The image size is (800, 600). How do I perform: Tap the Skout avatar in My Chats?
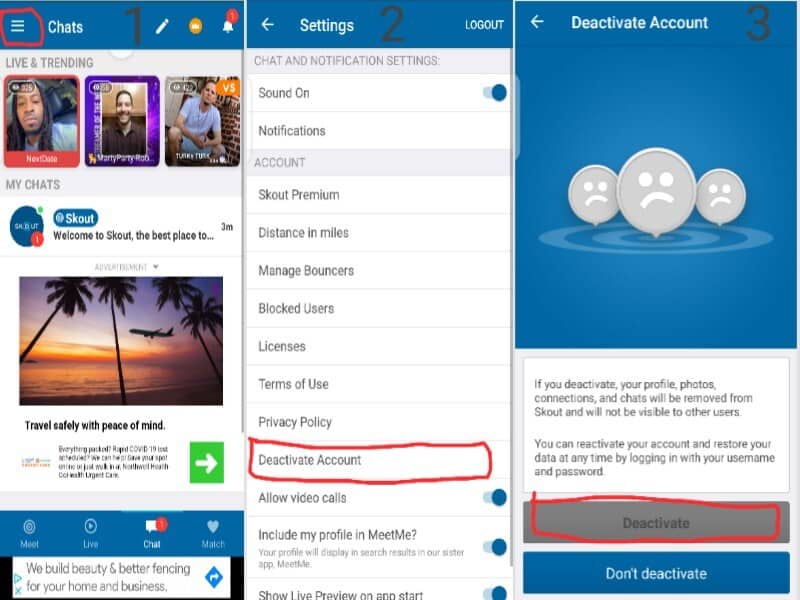click(26, 227)
